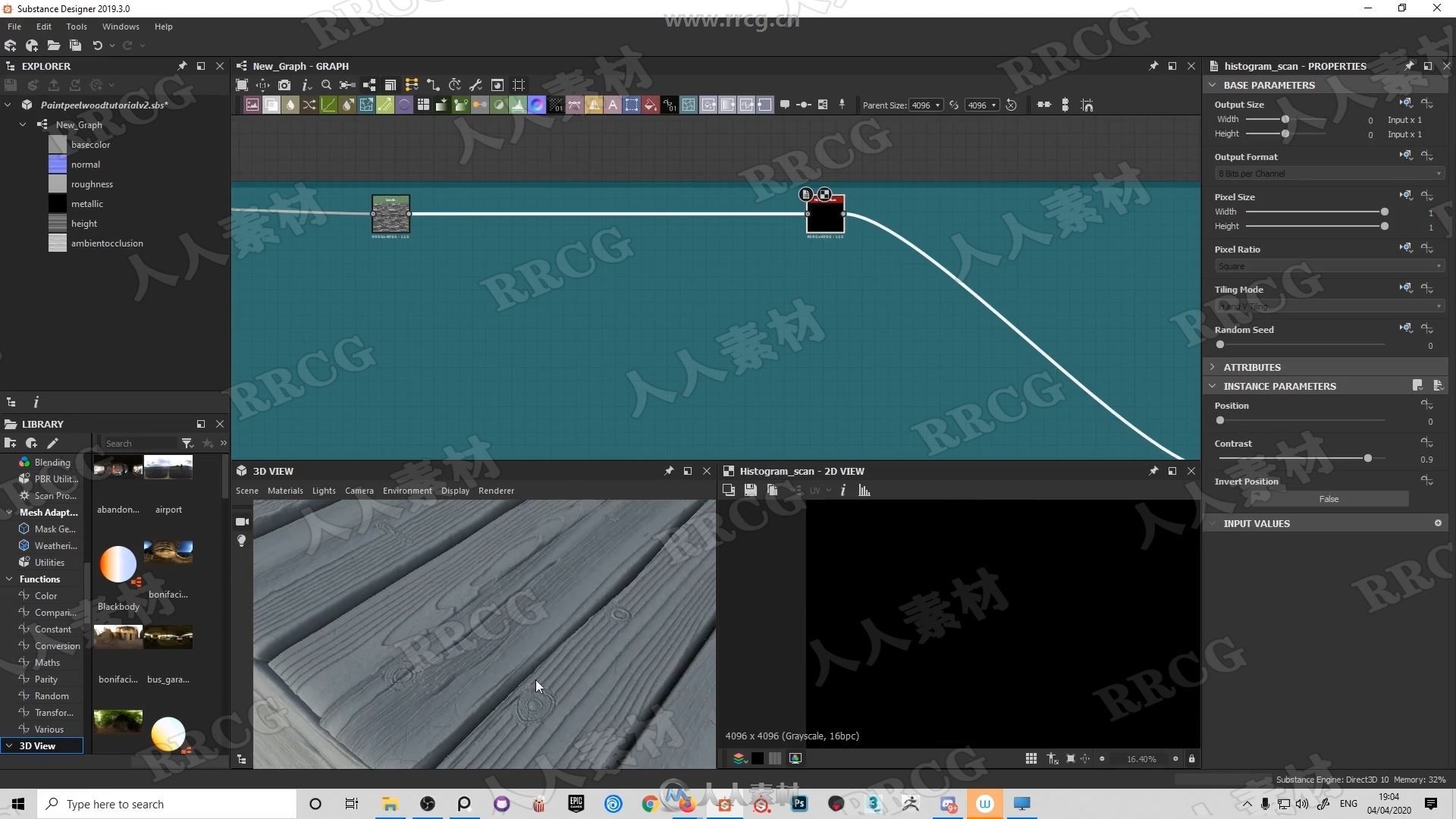Screen dimensions: 1456x819
Task: Open the Environment menu in 3D View
Action: pos(407,491)
